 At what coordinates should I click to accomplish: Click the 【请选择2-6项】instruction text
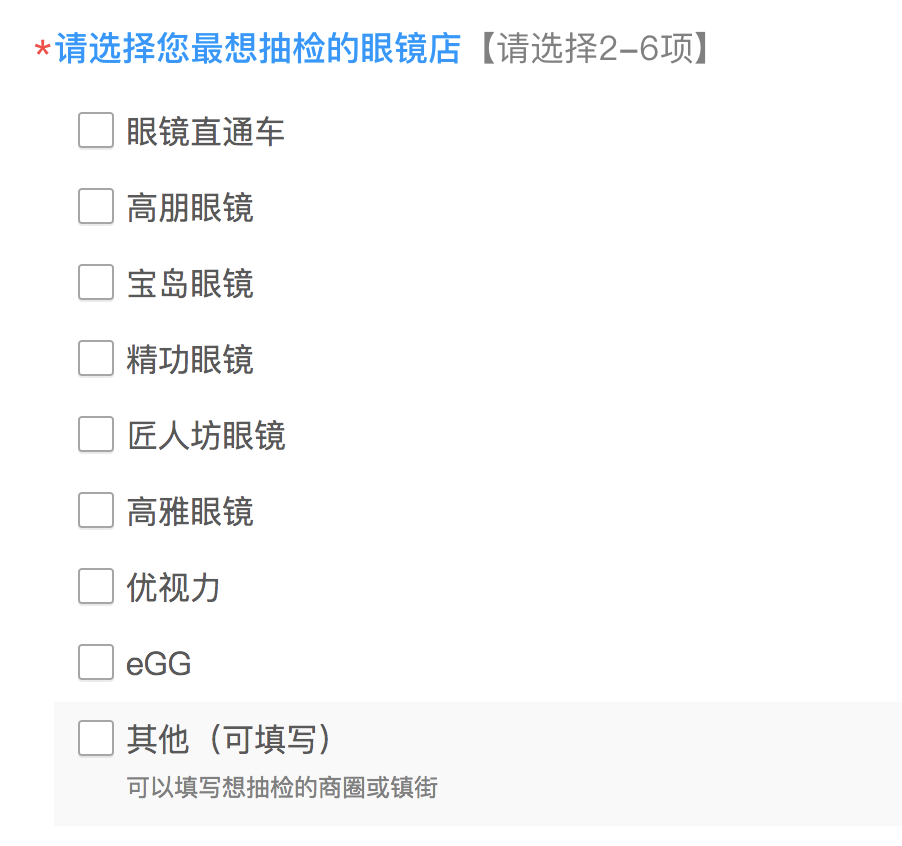point(590,47)
